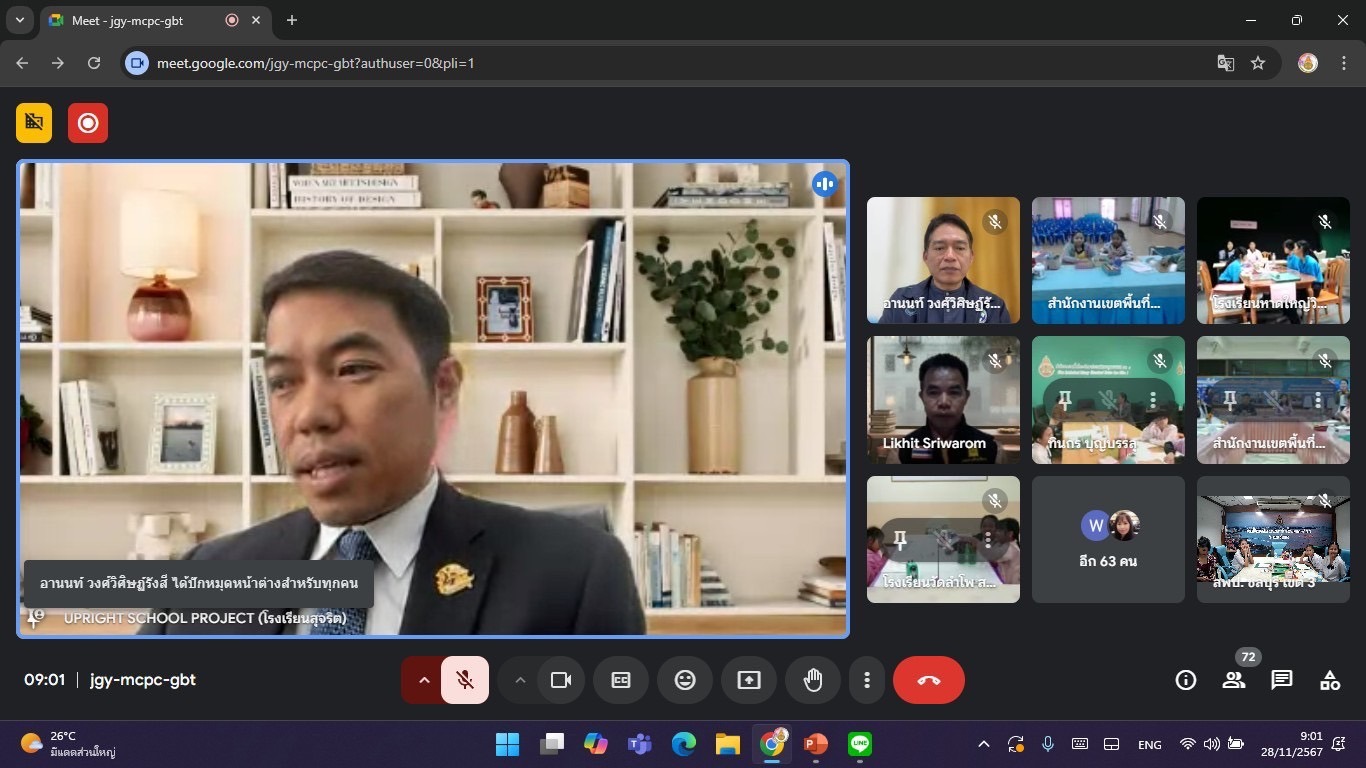Open the emoji reactions button
The width and height of the screenshot is (1366, 768).
685,680
